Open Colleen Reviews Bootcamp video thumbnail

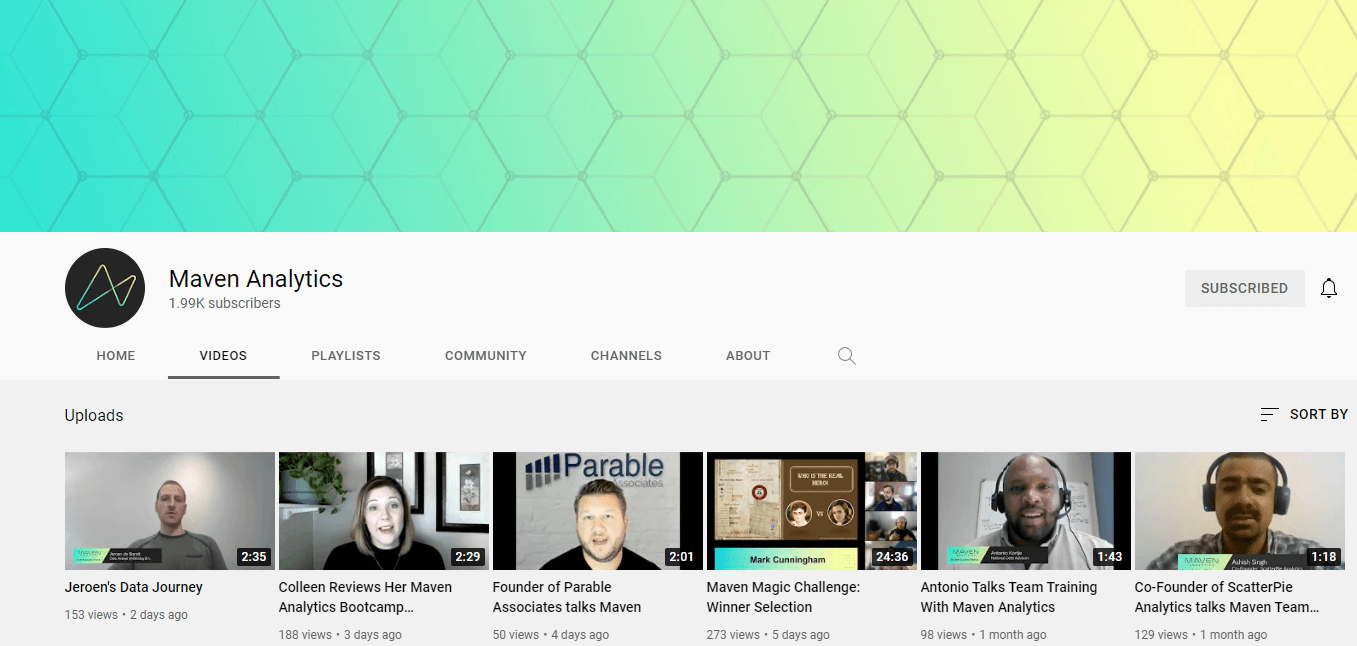click(x=384, y=511)
